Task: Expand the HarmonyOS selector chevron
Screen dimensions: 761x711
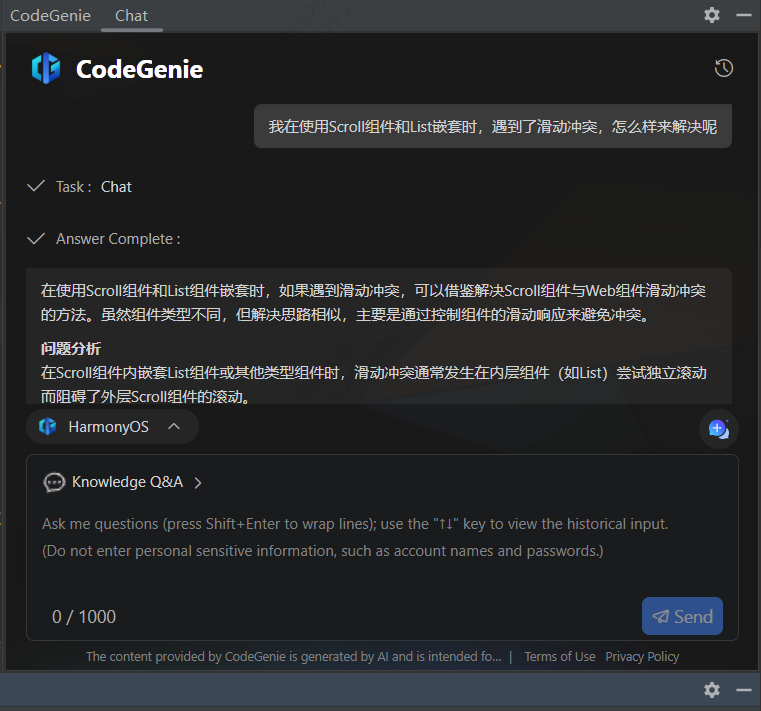Action: [174, 427]
